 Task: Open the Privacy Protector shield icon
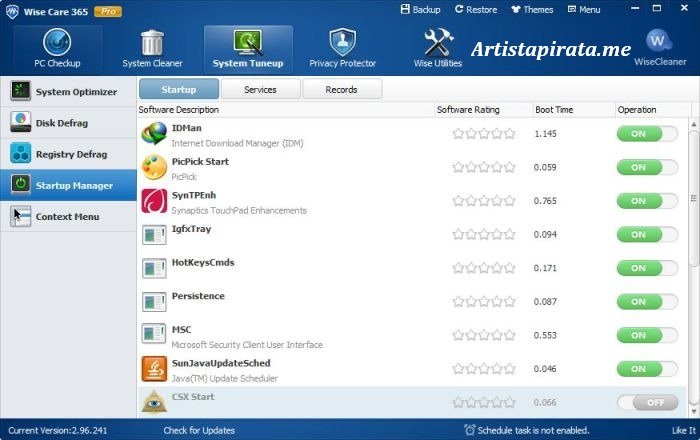tap(342, 42)
